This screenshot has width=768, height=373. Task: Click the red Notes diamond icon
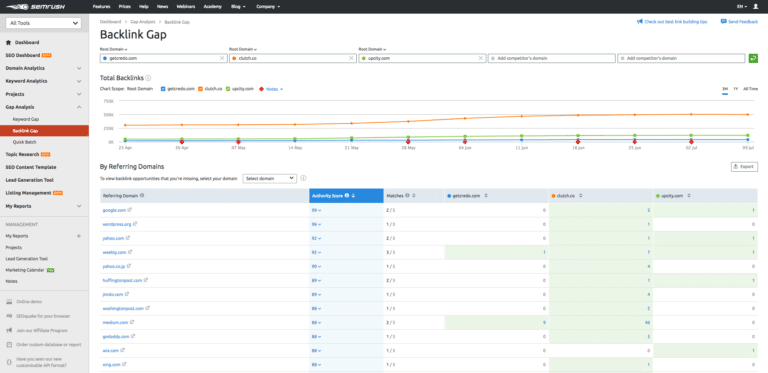click(261, 89)
